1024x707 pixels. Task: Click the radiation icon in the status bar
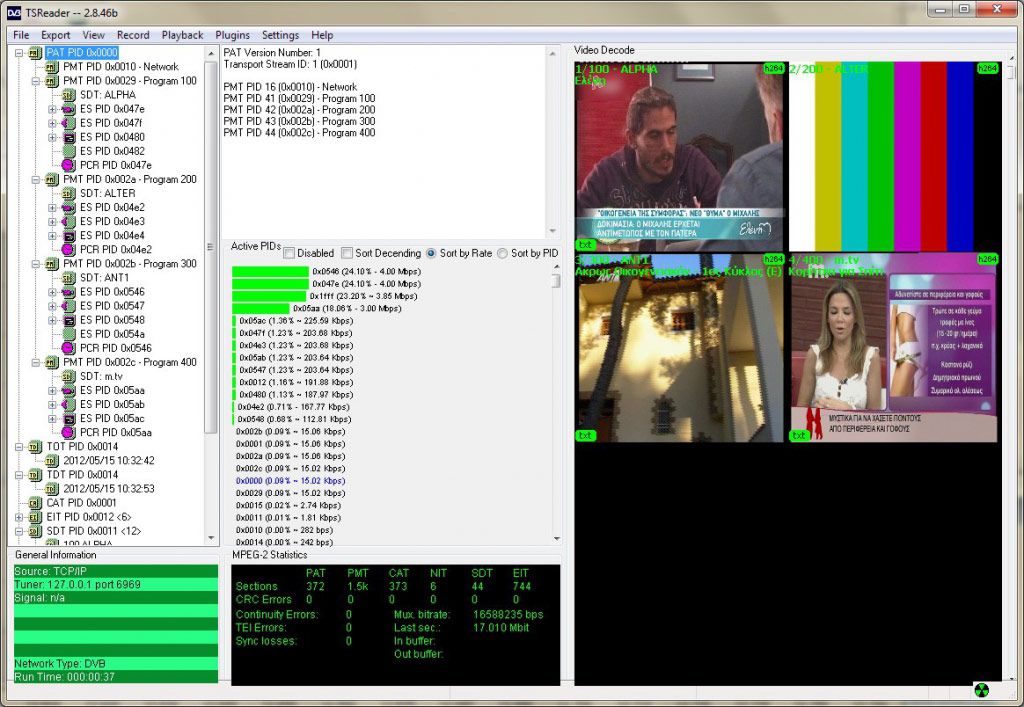tap(982, 690)
